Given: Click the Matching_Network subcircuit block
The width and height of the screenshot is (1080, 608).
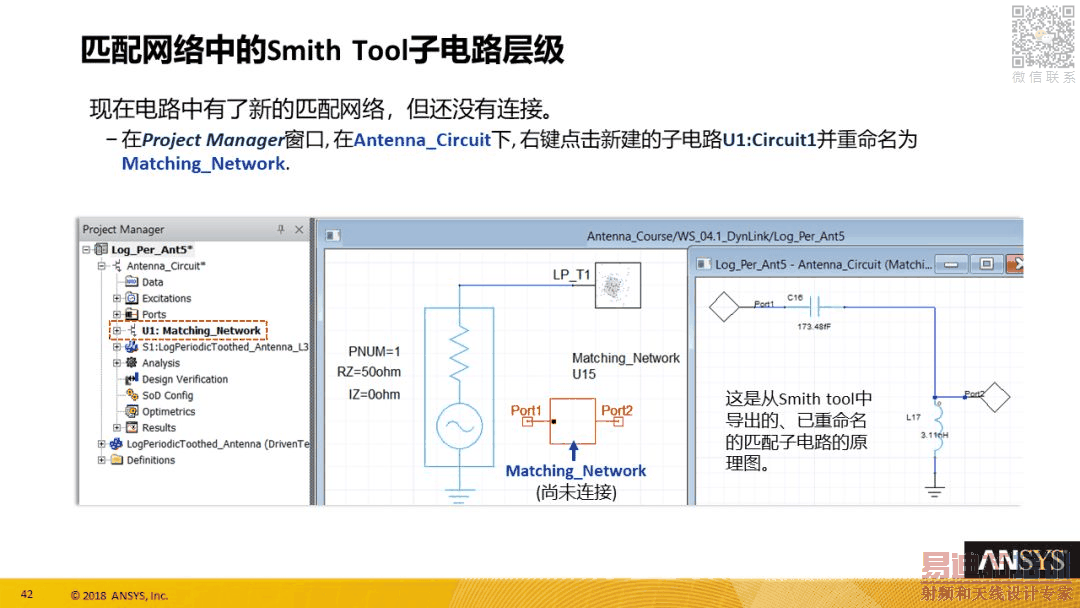Looking at the screenshot, I should 572,421.
